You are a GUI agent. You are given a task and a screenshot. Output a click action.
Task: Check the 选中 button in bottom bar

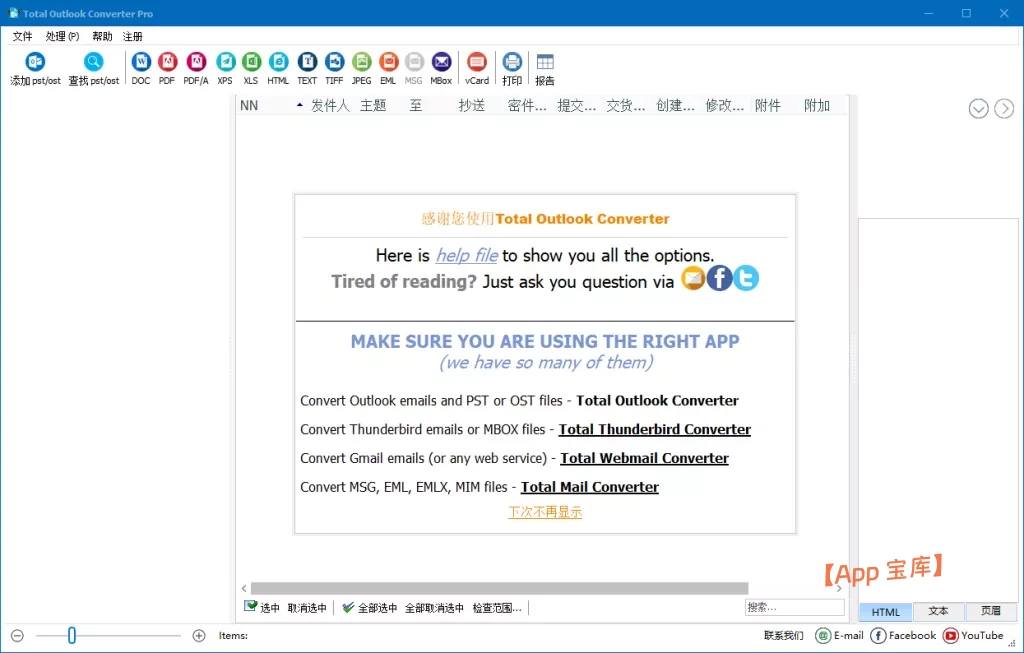point(262,607)
